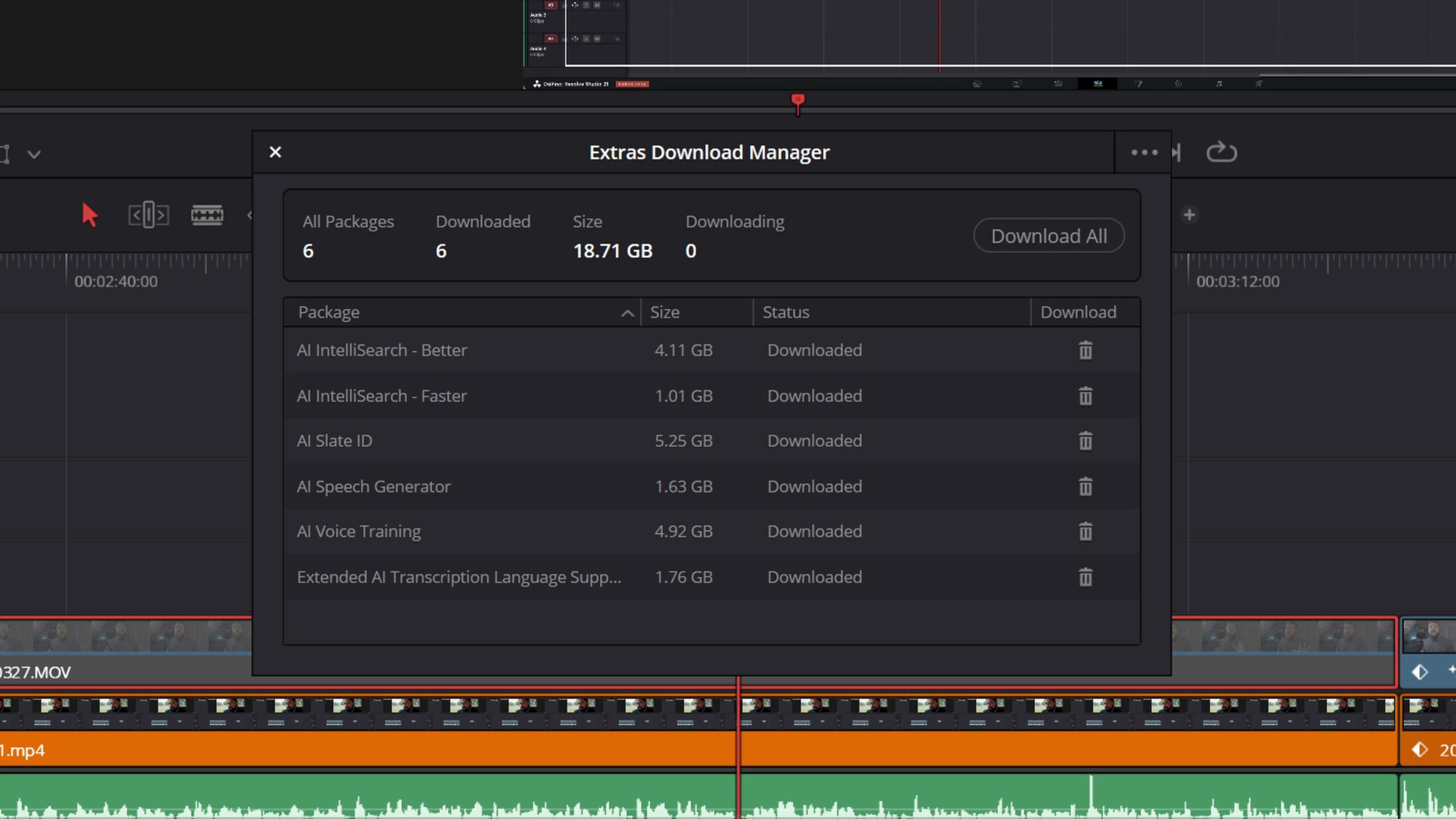The width and height of the screenshot is (1456, 819).
Task: Click the Downloaded status of AI Slate ID
Action: (x=814, y=441)
